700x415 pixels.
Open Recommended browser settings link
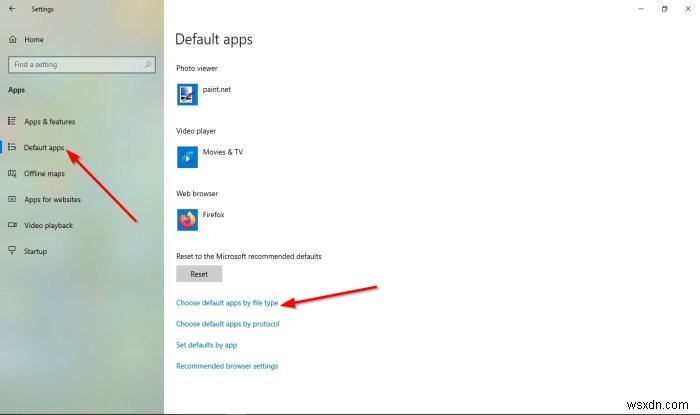coord(227,366)
